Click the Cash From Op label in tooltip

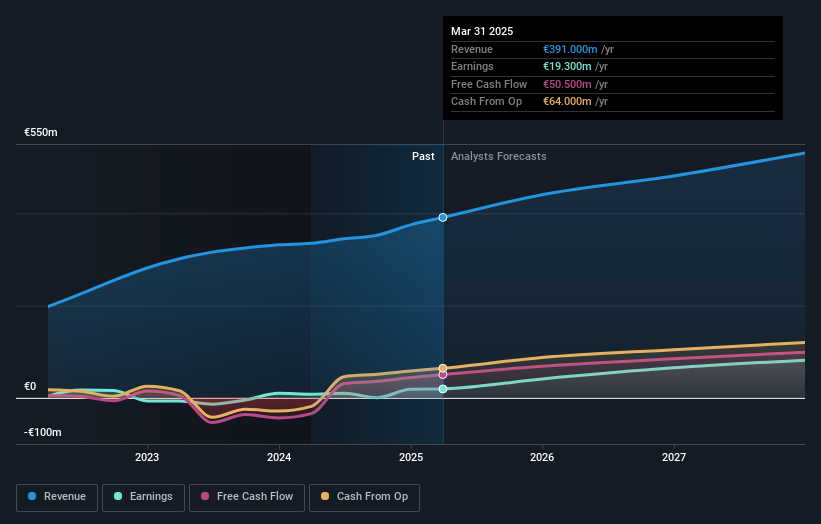(486, 102)
